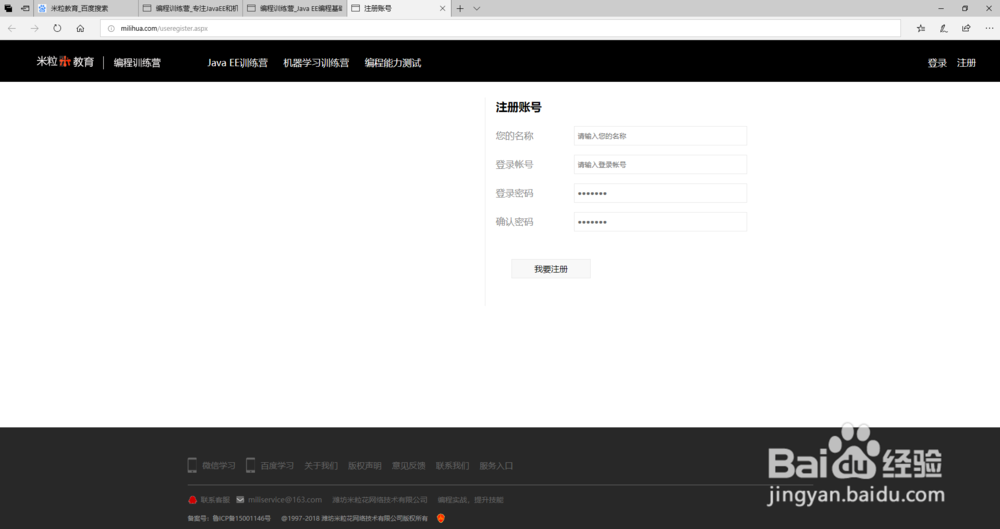Open 联系我们 in the footer
This screenshot has width=1000, height=529.
click(x=452, y=466)
